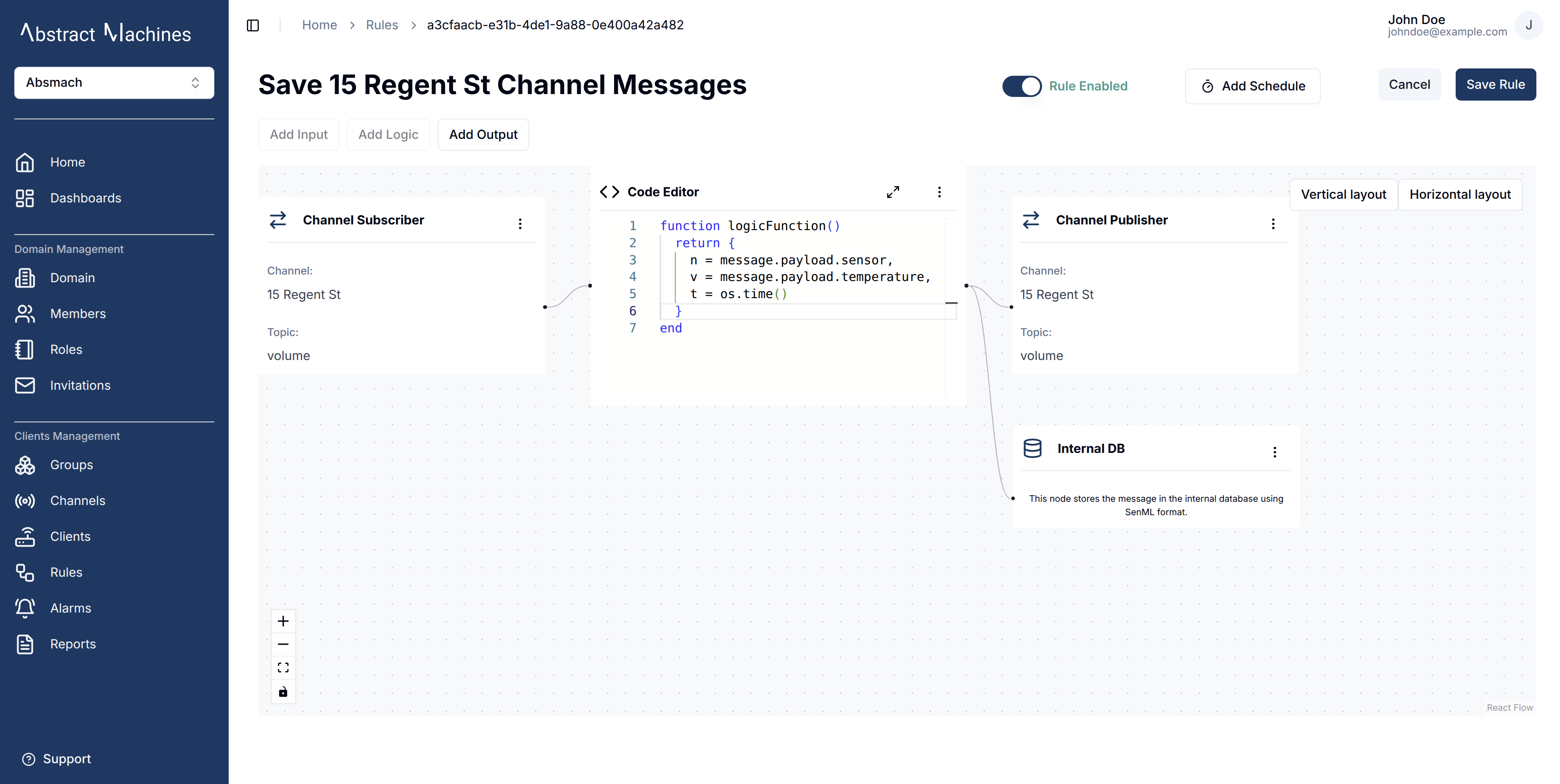The image size is (1560, 784).
Task: Open Internal DB options menu
Action: pos(1275,452)
